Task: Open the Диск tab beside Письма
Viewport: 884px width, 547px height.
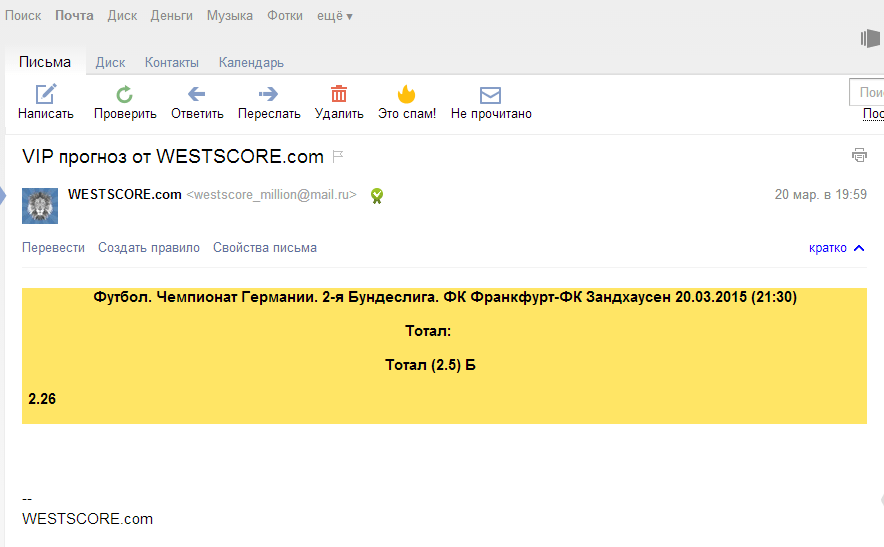Action: click(110, 62)
